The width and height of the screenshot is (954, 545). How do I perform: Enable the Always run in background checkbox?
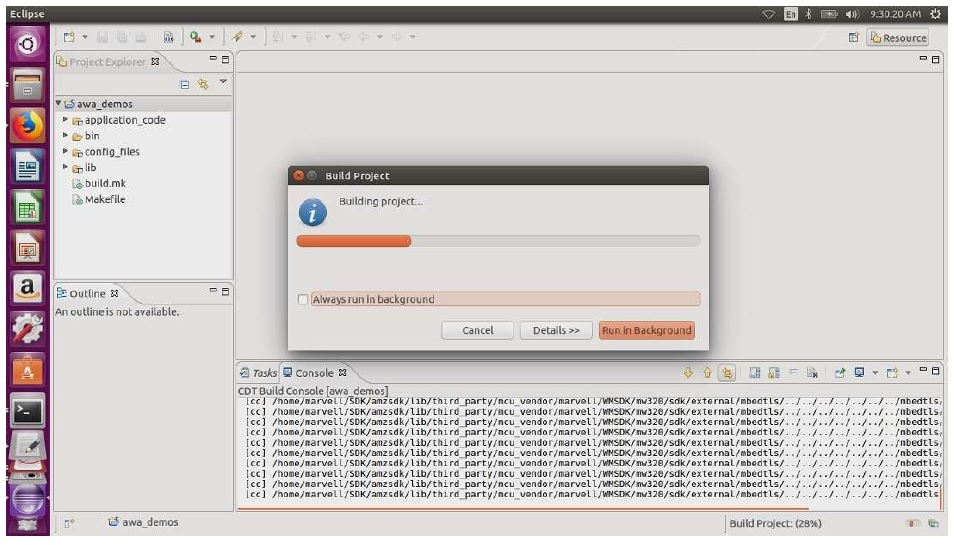coord(303,299)
